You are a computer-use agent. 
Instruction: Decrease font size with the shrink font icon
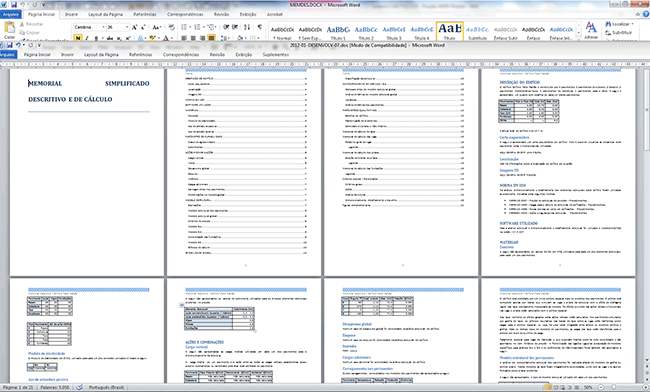point(143,27)
